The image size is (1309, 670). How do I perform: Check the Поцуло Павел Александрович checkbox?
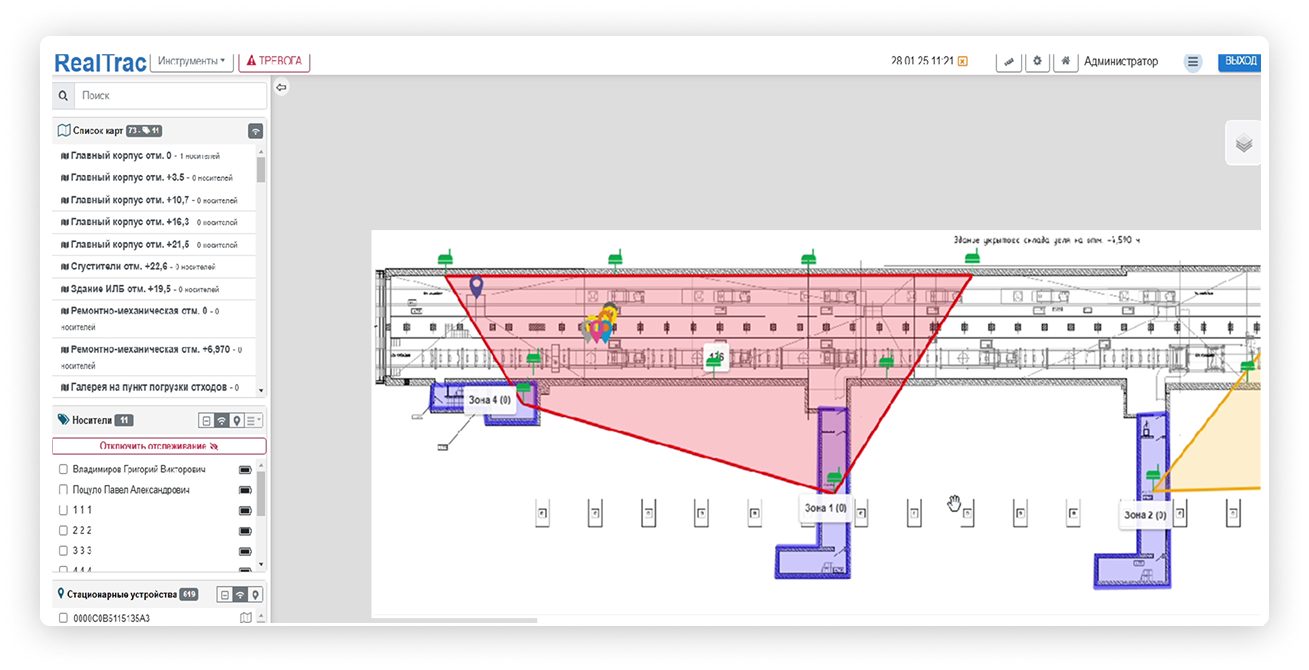pos(63,490)
